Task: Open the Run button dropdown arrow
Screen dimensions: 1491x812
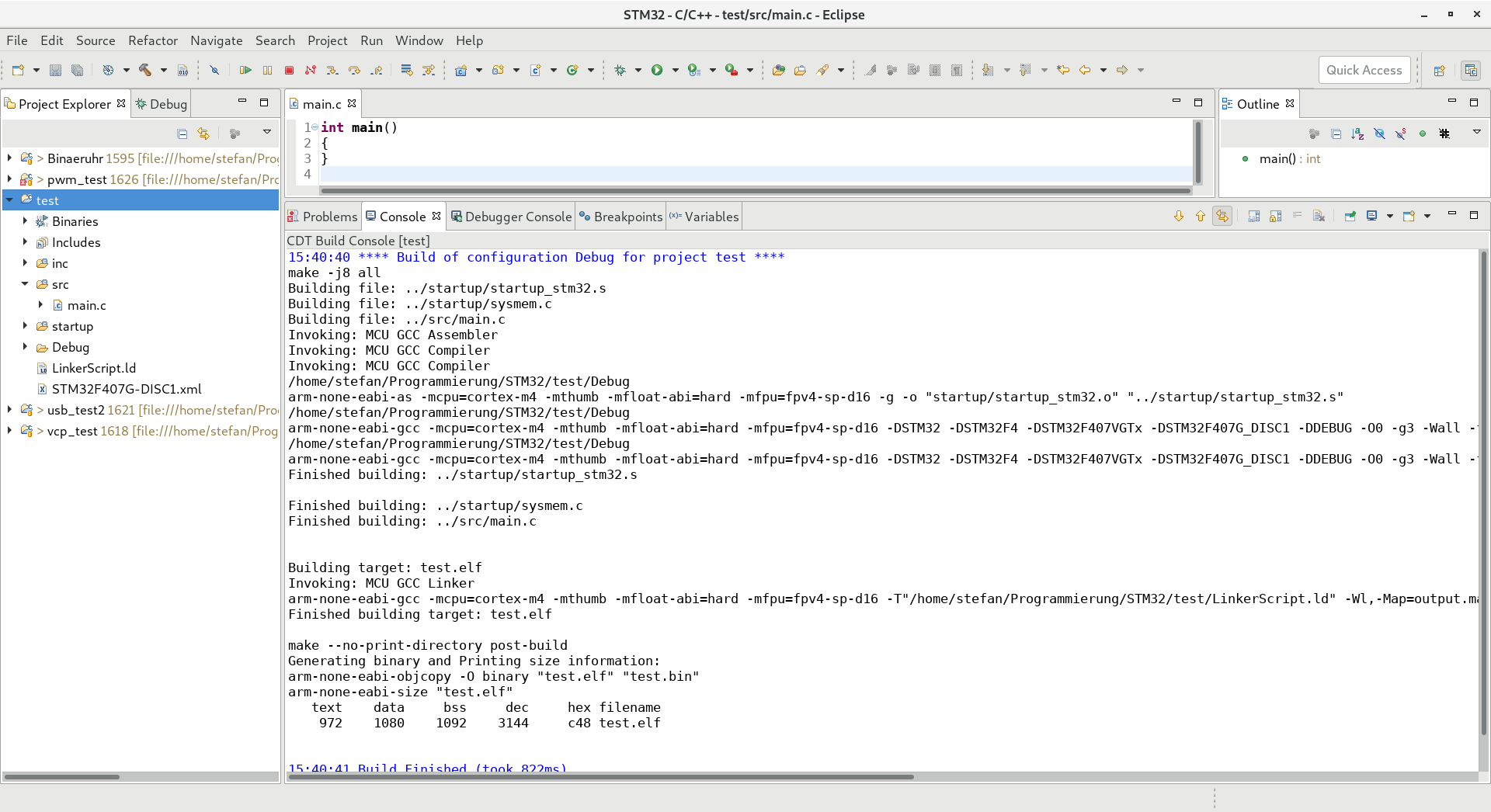Action: pos(675,70)
